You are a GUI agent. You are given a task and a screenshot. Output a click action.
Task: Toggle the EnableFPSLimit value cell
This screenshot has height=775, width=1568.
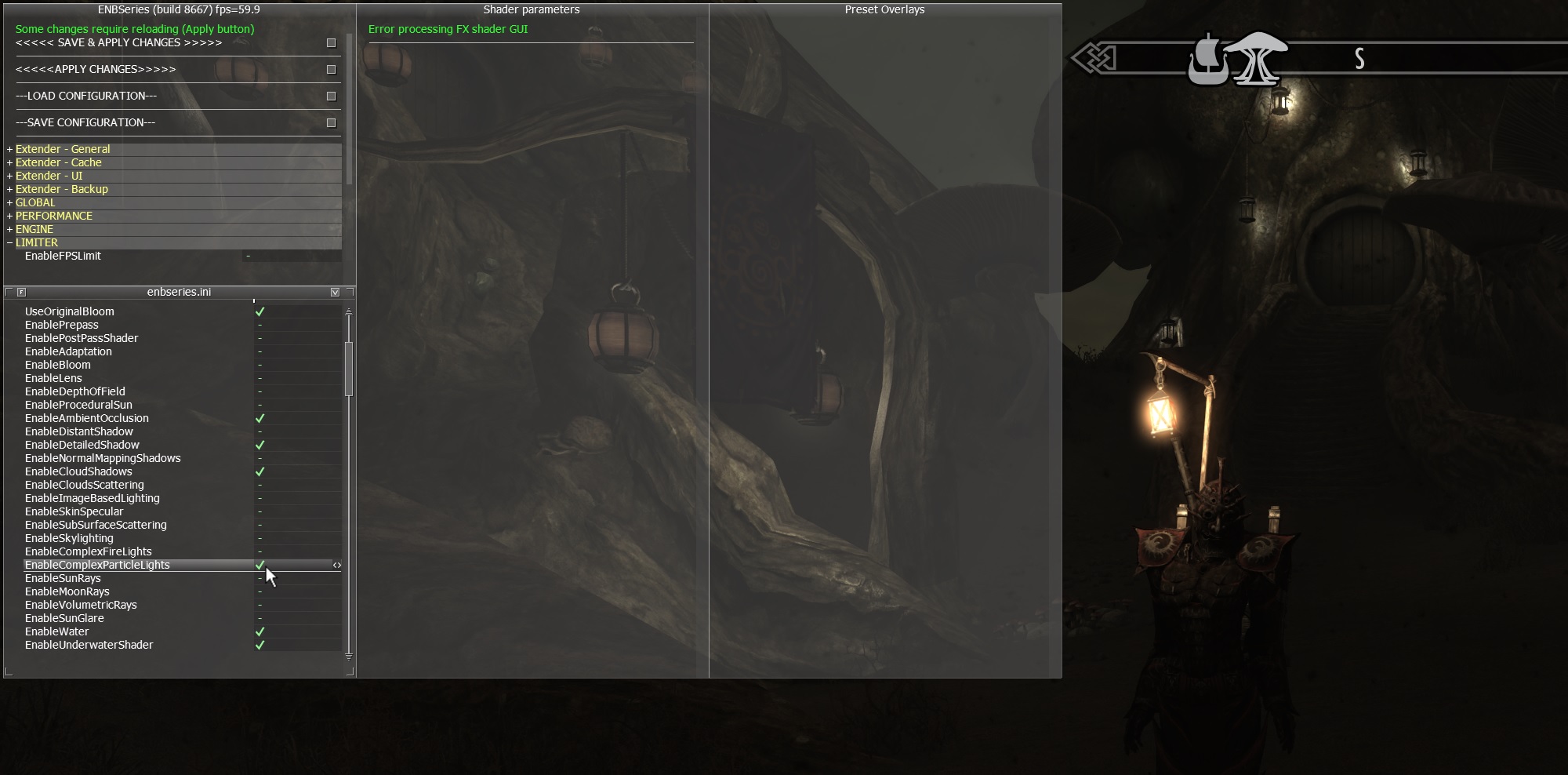point(292,256)
